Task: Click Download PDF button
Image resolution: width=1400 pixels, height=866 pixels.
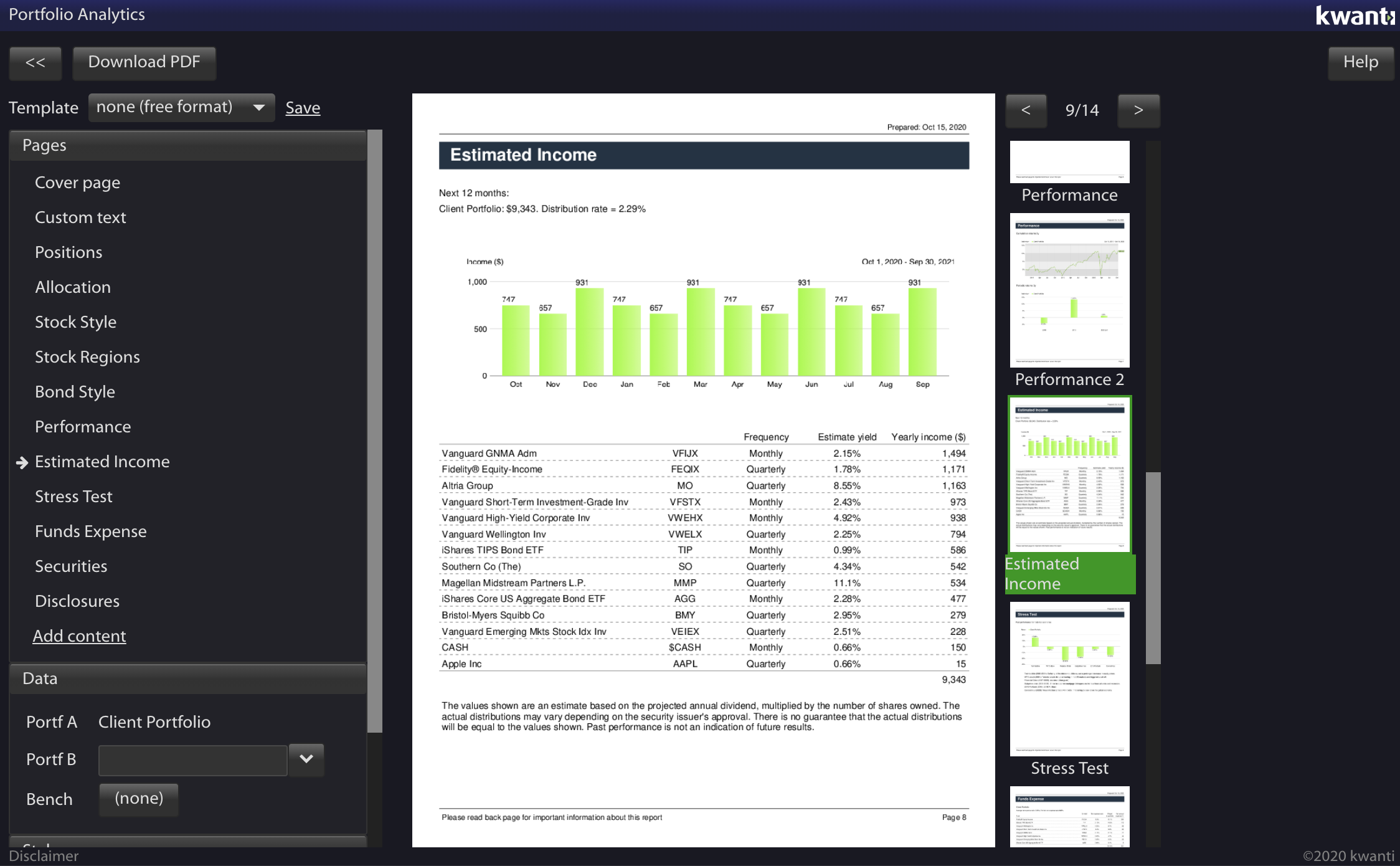Action: click(x=144, y=63)
